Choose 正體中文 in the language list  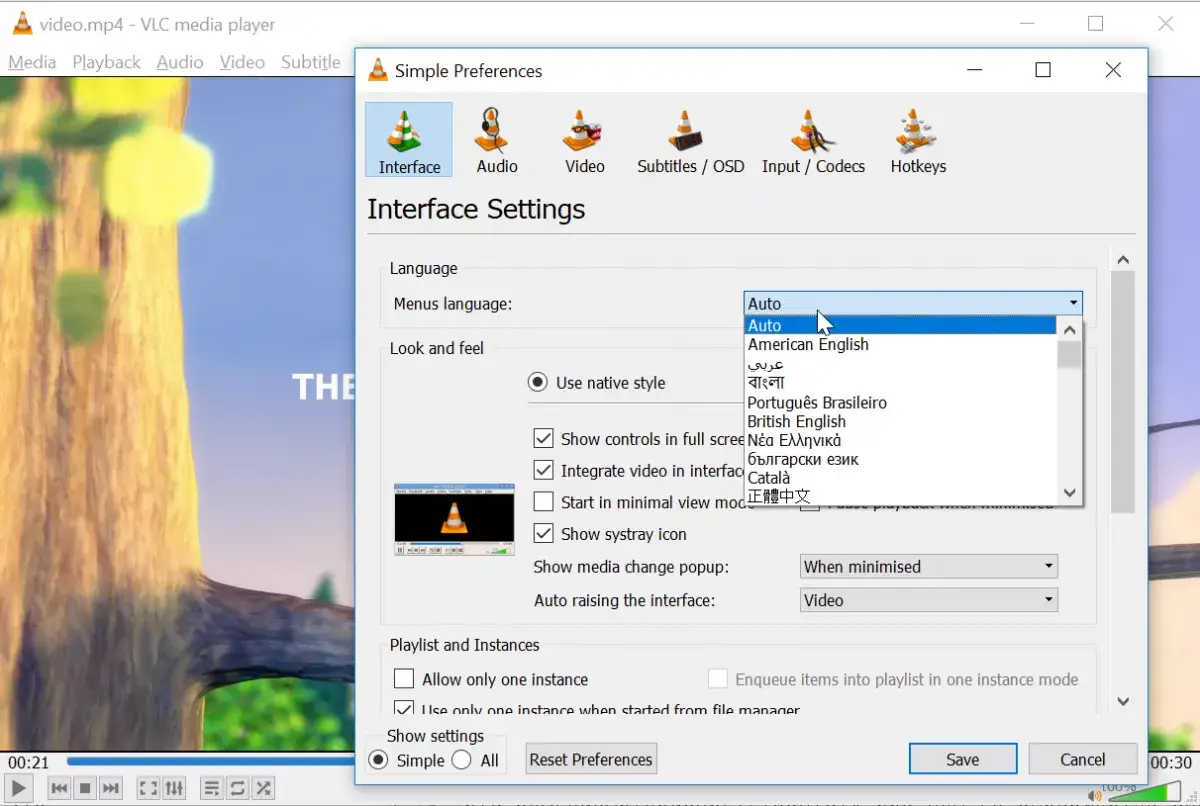point(900,496)
